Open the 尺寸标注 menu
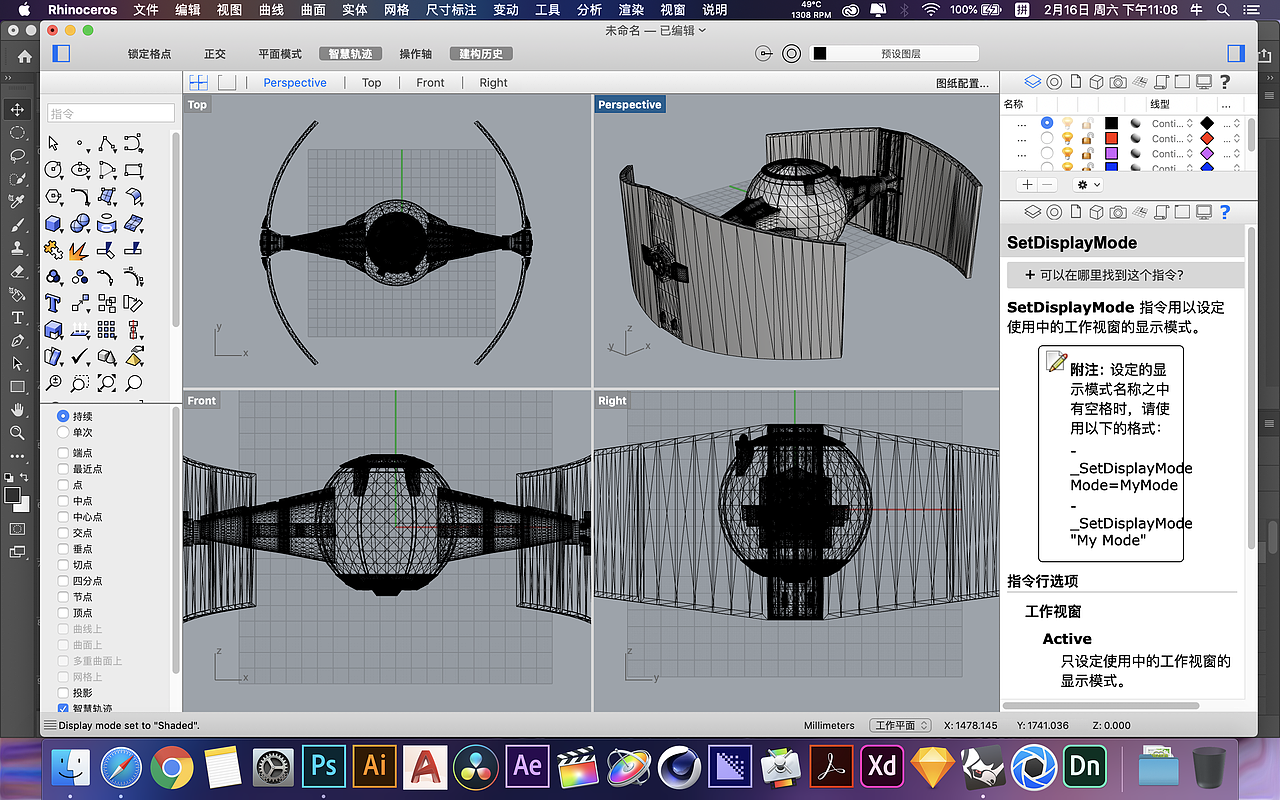Screen dimensions: 1280x800 (451, 10)
